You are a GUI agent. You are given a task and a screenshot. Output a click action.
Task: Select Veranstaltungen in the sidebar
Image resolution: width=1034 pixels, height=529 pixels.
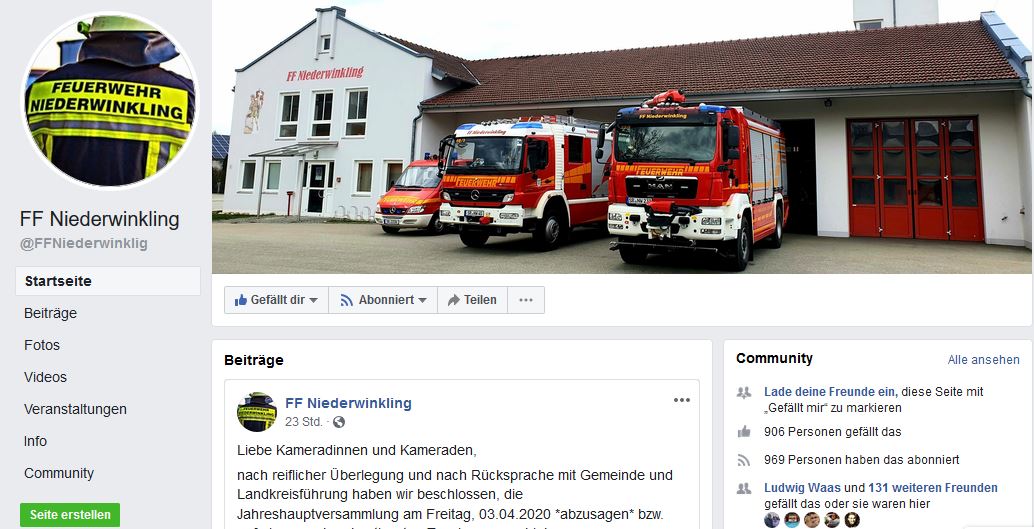[x=75, y=409]
